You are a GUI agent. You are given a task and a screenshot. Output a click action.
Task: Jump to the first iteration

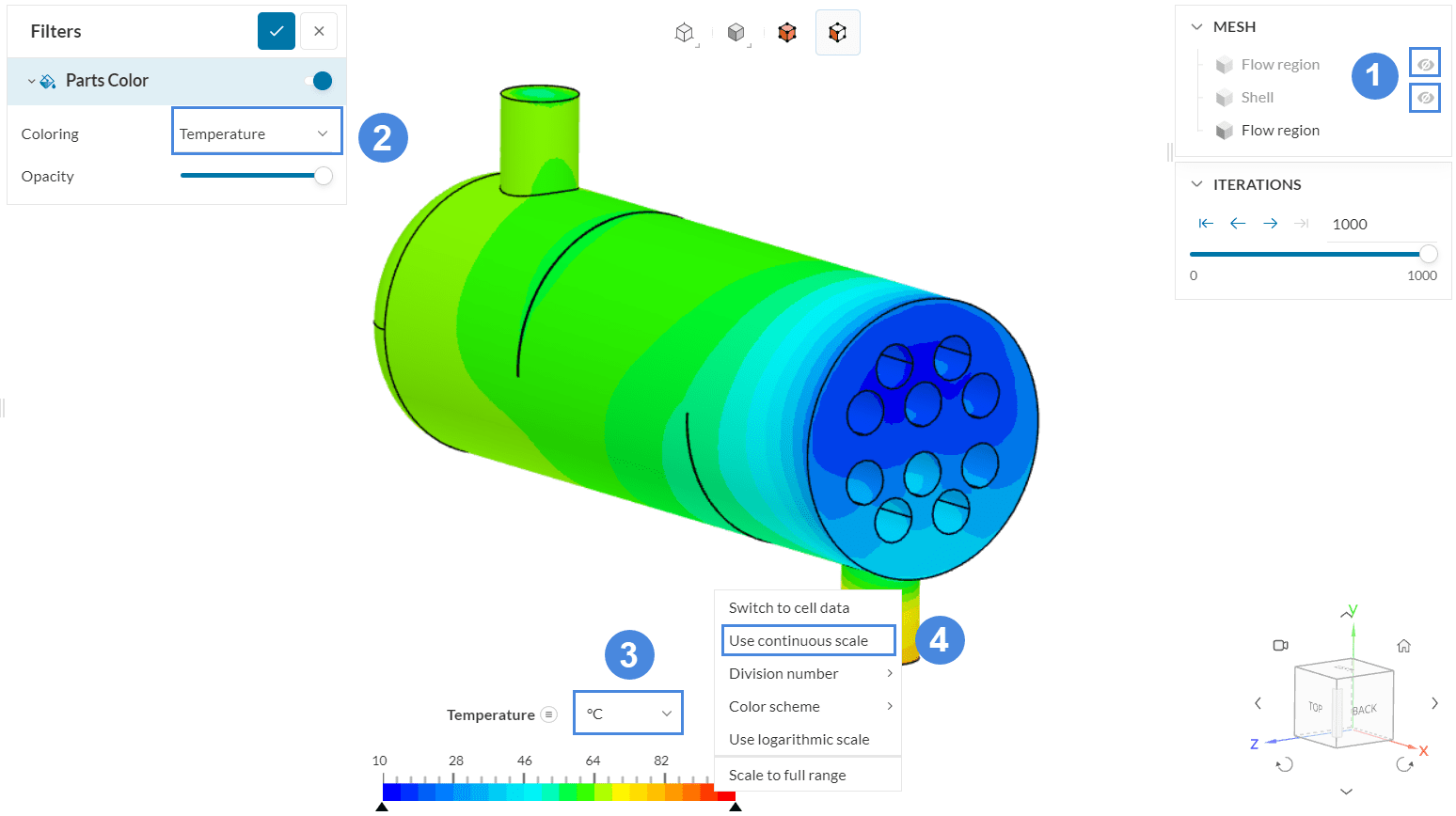coord(1206,224)
